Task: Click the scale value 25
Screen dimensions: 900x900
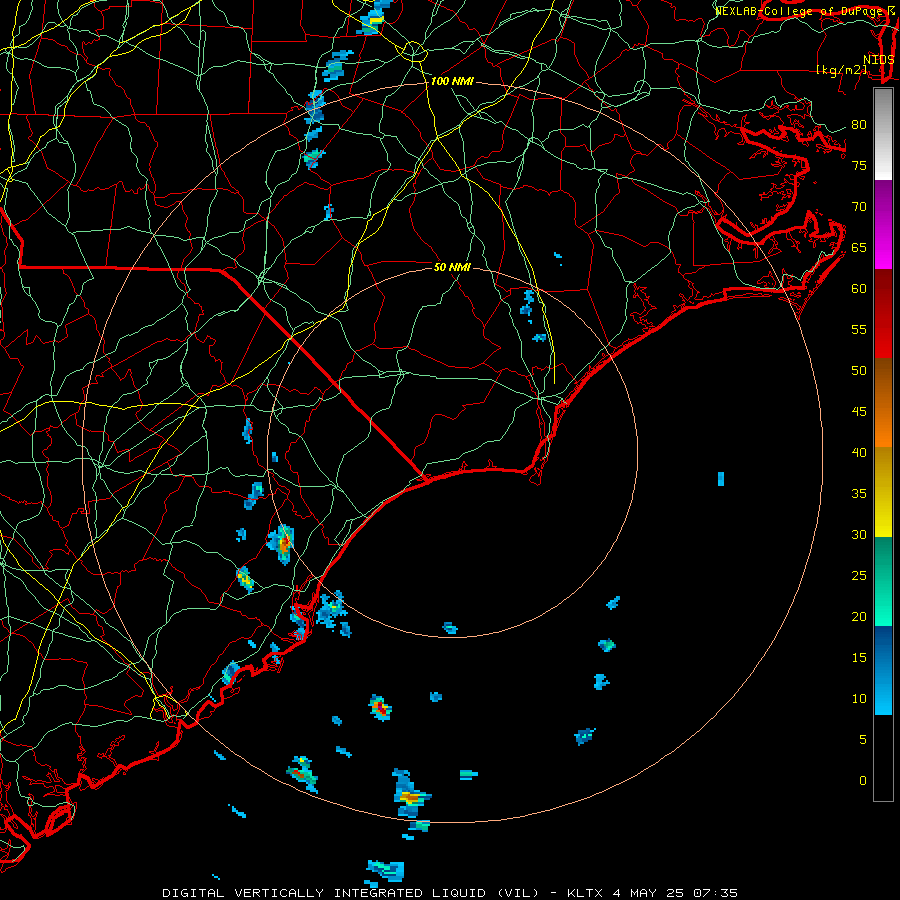Action: [x=859, y=576]
